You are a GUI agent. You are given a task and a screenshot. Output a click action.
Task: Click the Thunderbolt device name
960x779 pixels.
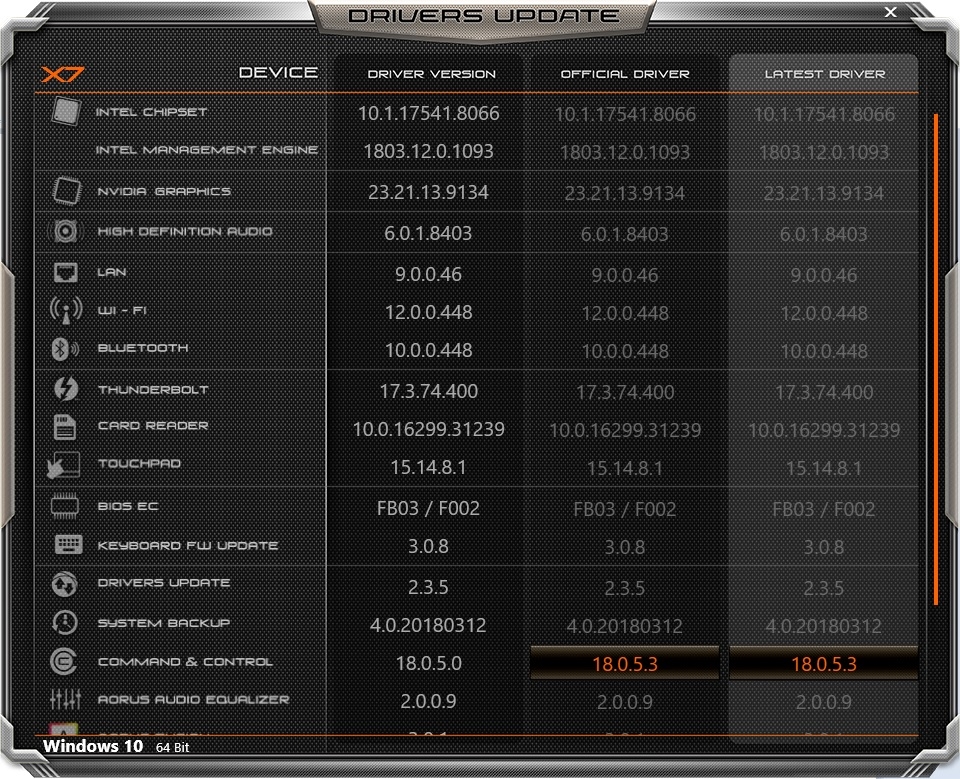[153, 390]
